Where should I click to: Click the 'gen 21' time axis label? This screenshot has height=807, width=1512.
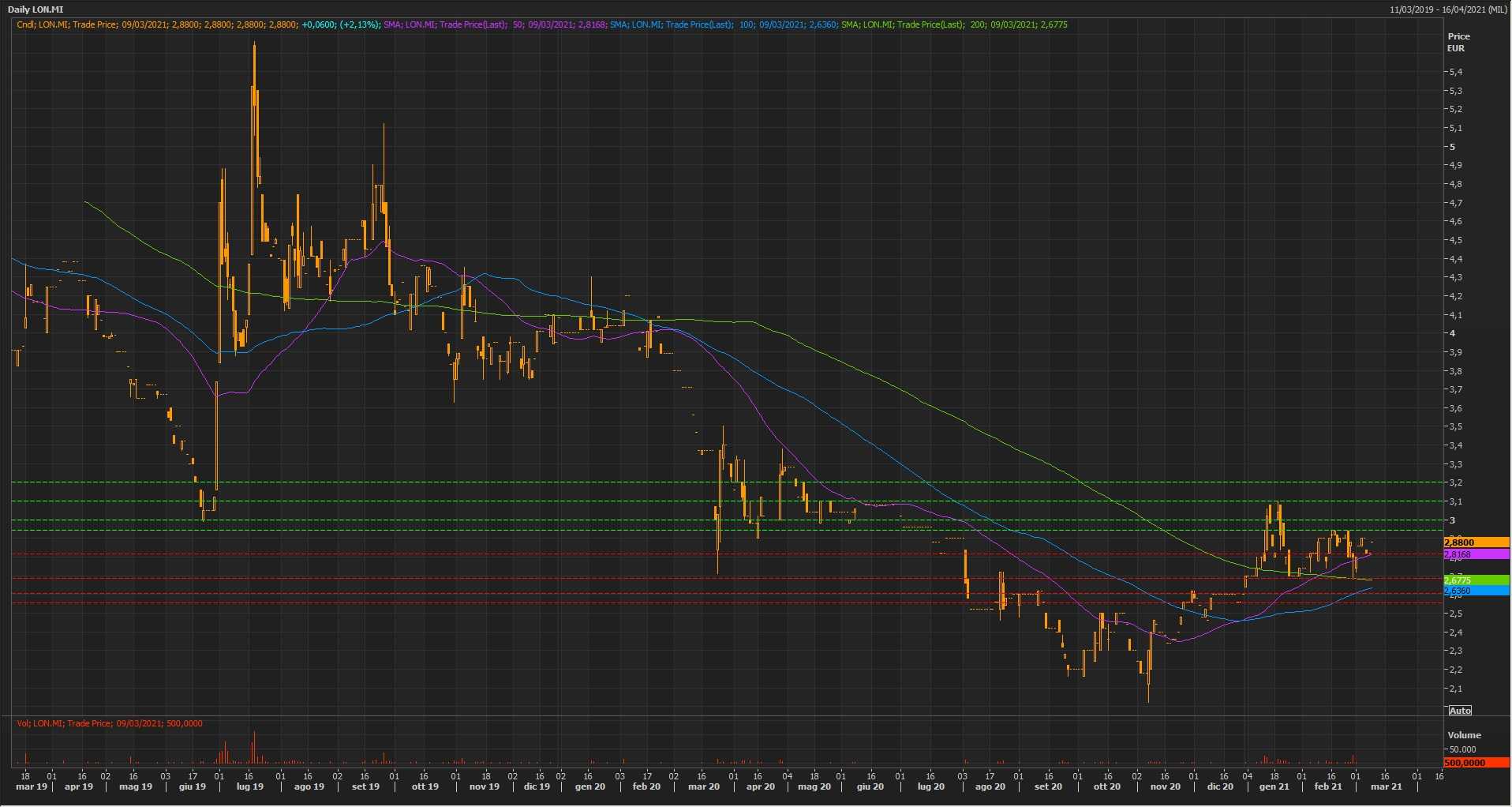pos(1274,786)
